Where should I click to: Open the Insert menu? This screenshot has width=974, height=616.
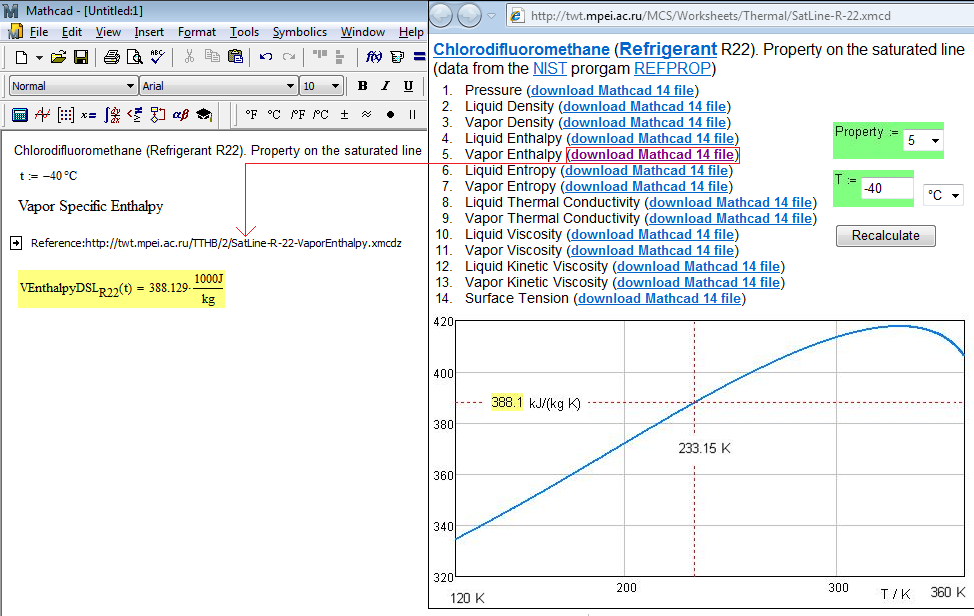pyautogui.click(x=149, y=32)
